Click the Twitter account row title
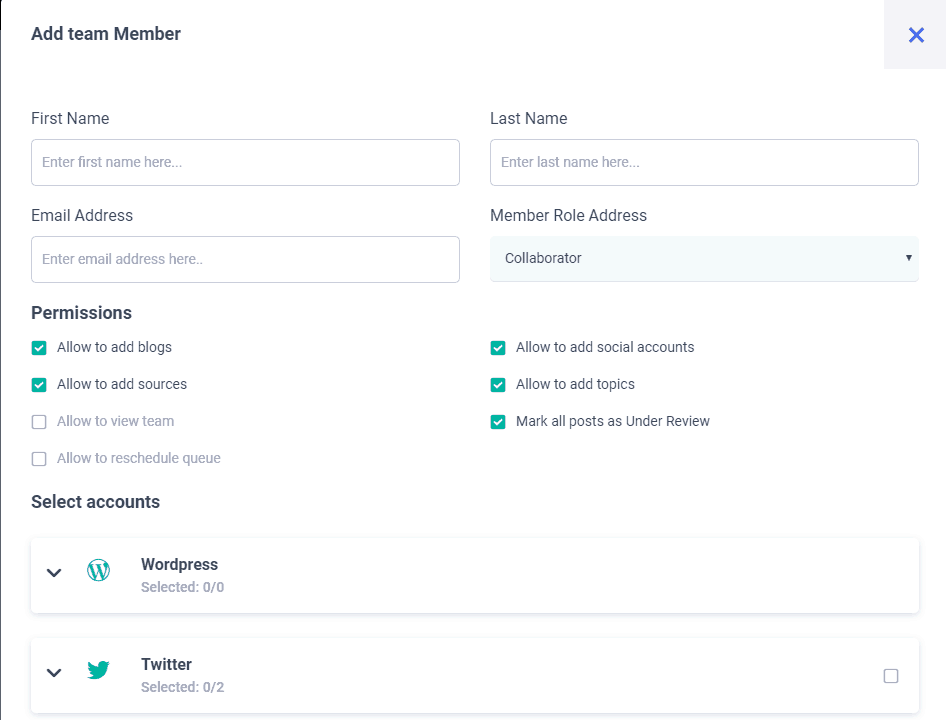This screenshot has height=720, width=946. click(x=166, y=665)
